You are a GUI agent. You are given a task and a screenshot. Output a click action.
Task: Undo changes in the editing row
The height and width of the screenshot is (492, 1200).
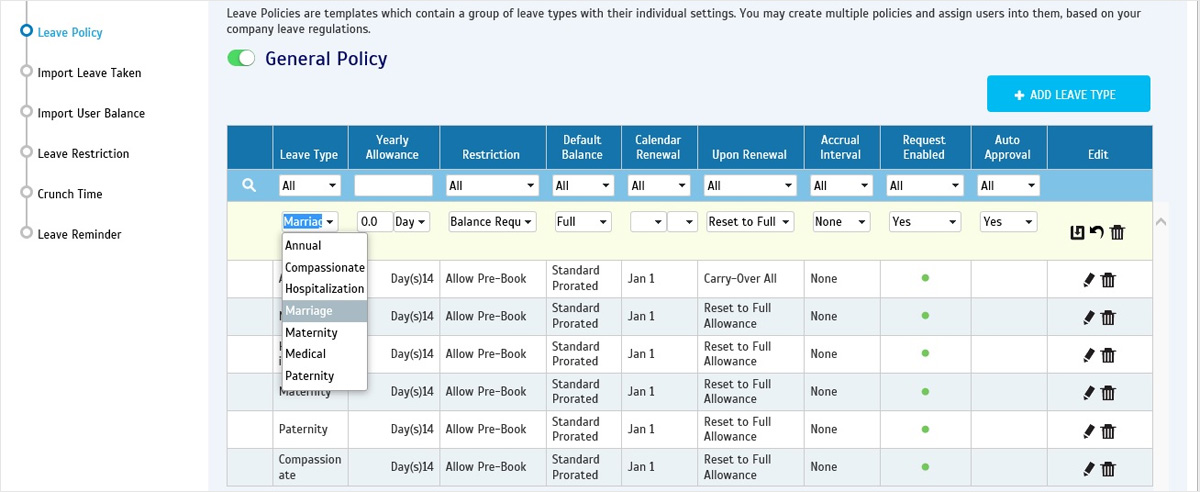(x=1097, y=232)
